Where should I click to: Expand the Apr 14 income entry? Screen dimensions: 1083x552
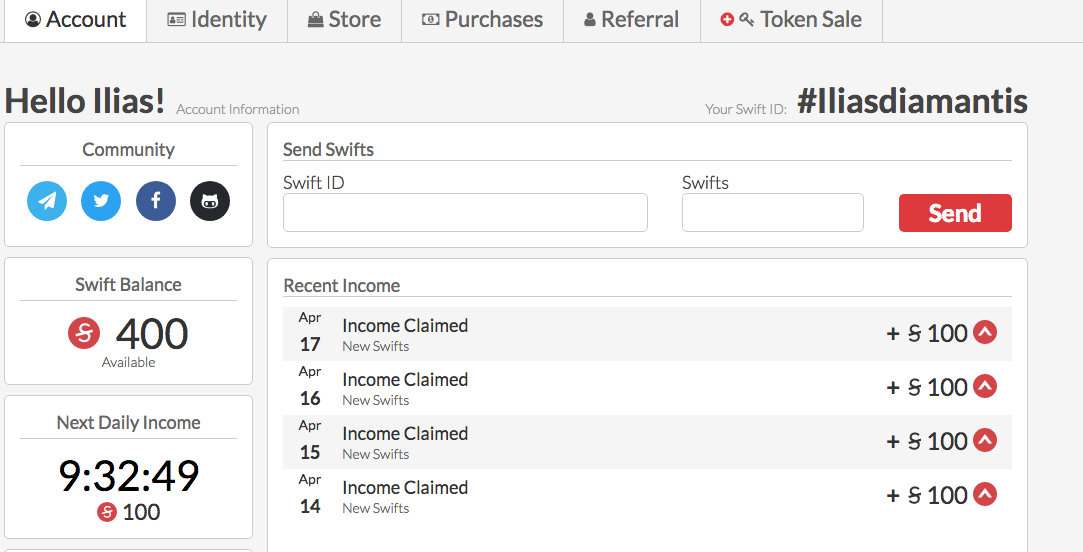click(x=985, y=495)
